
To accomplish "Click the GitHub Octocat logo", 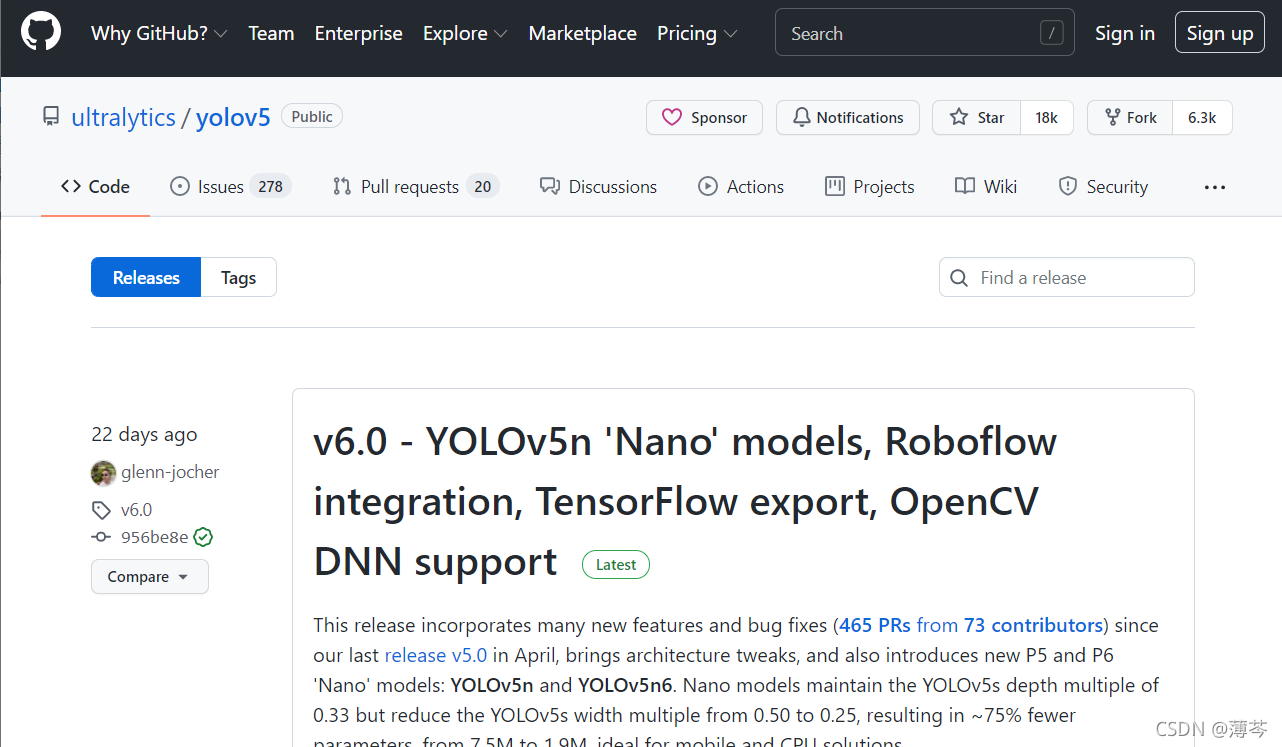I will tap(41, 32).
